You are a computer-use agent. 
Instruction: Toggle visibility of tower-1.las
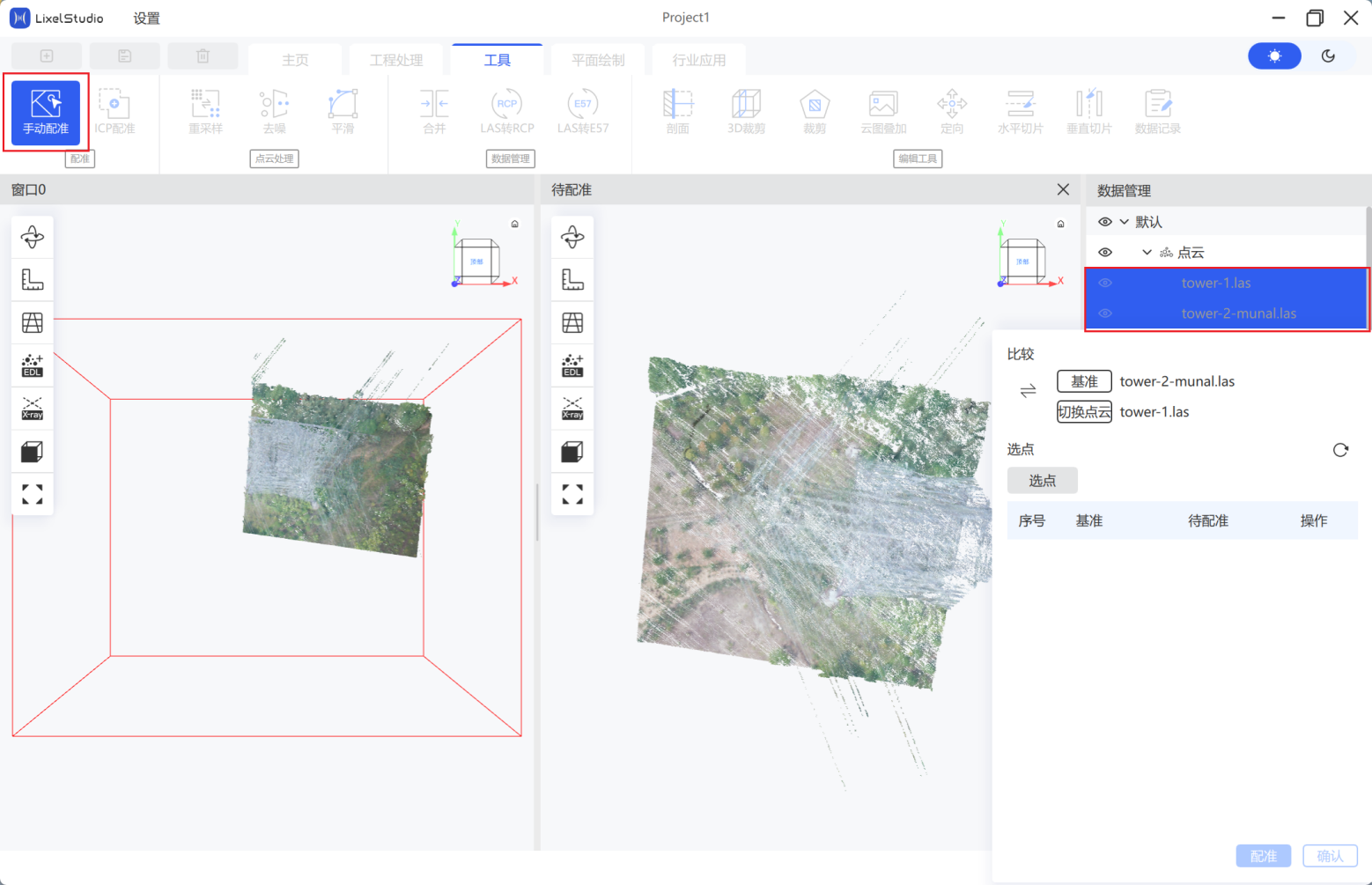(x=1105, y=283)
